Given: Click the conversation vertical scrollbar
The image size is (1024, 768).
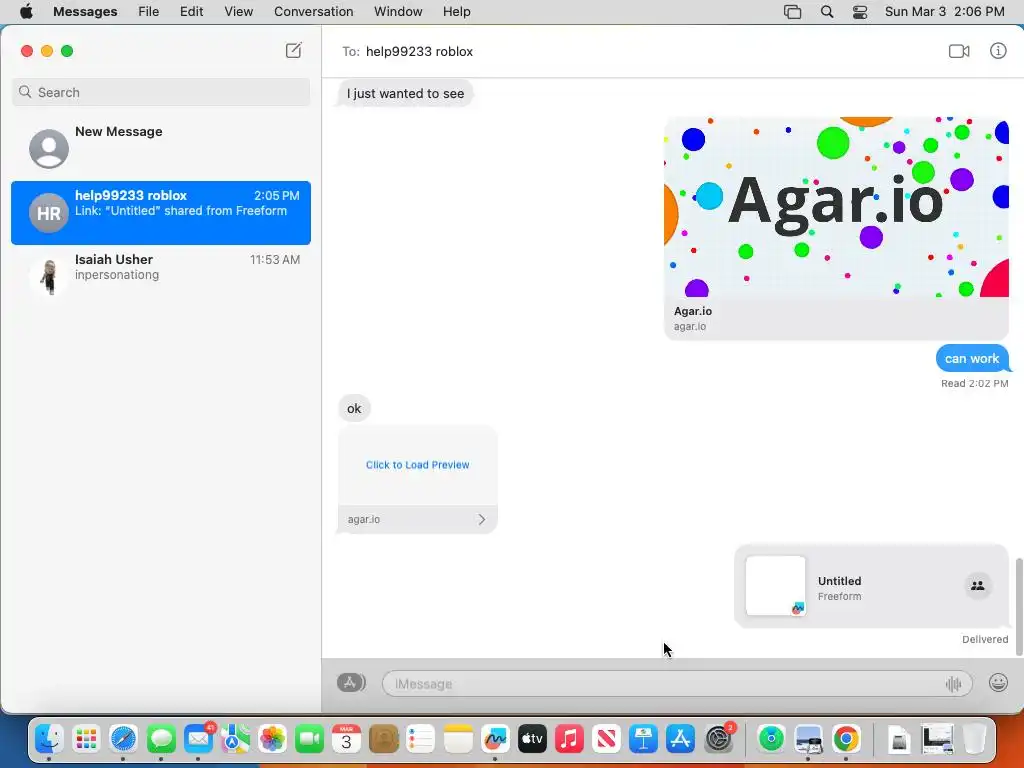Looking at the screenshot, I should (1019, 606).
